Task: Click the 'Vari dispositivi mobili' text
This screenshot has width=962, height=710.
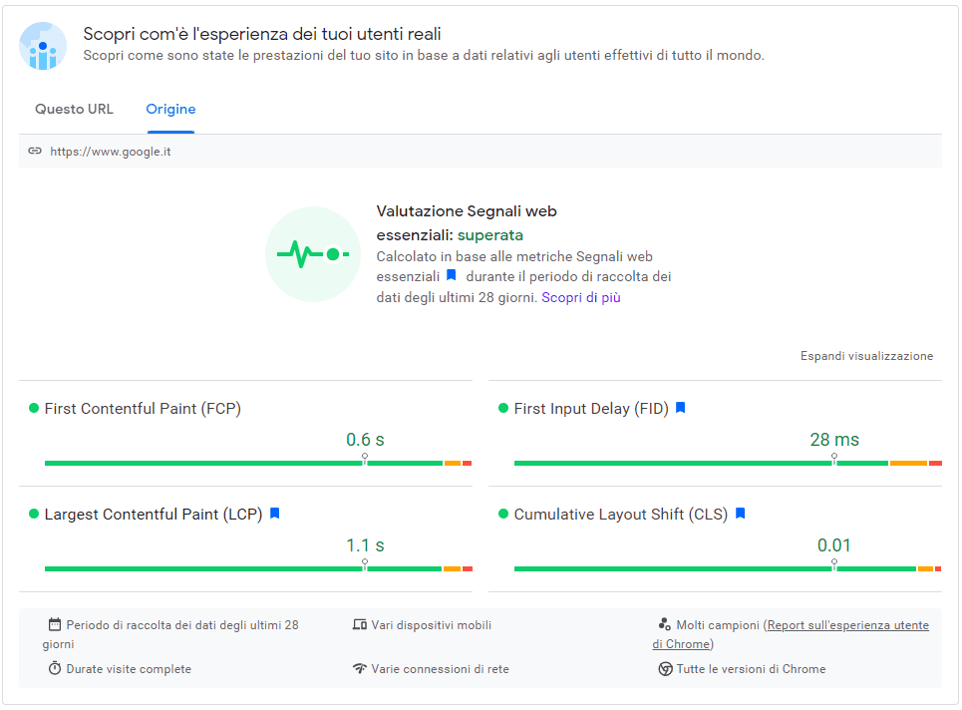Action: pos(431,625)
